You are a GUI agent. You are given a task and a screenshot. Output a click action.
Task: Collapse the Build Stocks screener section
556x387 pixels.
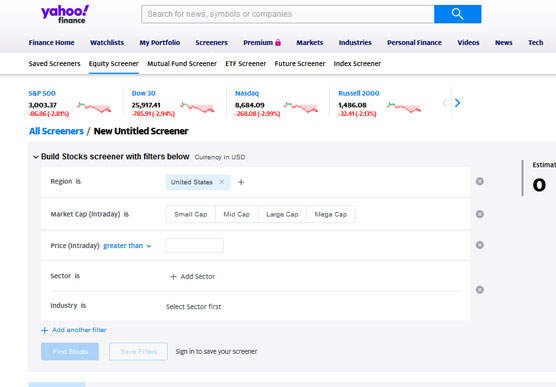(35, 157)
